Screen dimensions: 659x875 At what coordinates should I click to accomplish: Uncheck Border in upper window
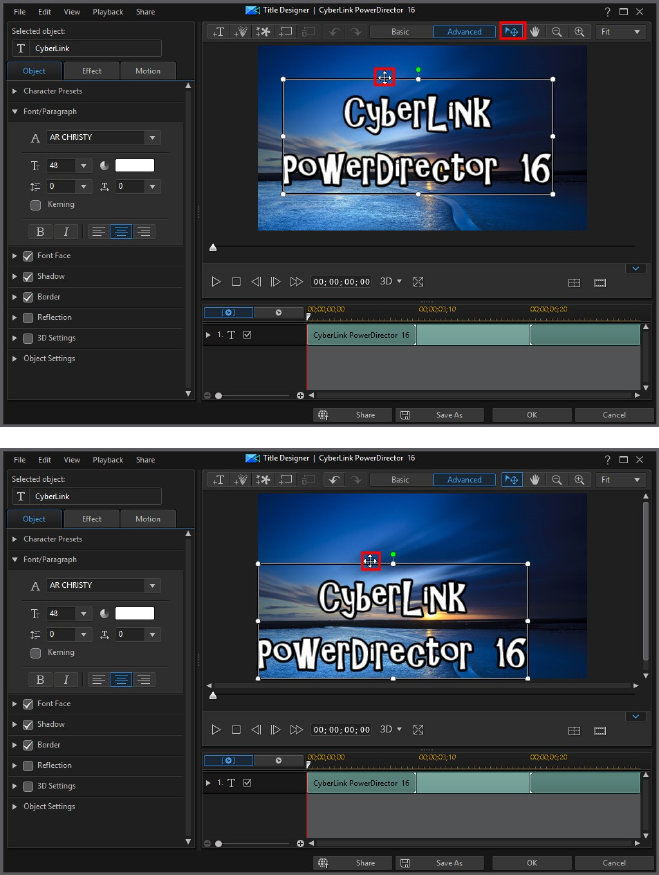28,297
